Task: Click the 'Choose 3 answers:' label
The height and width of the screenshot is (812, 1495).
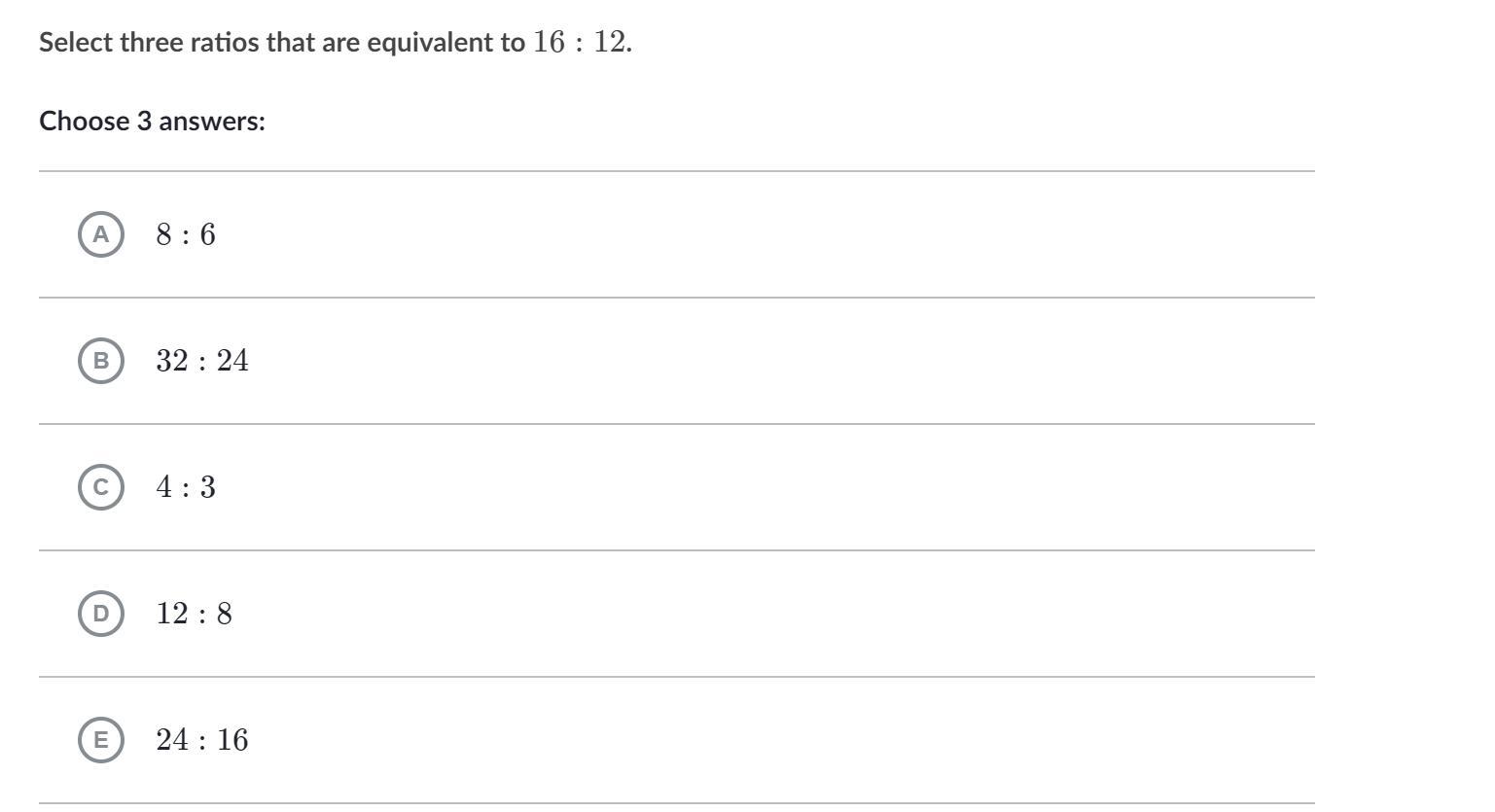Action: [152, 122]
